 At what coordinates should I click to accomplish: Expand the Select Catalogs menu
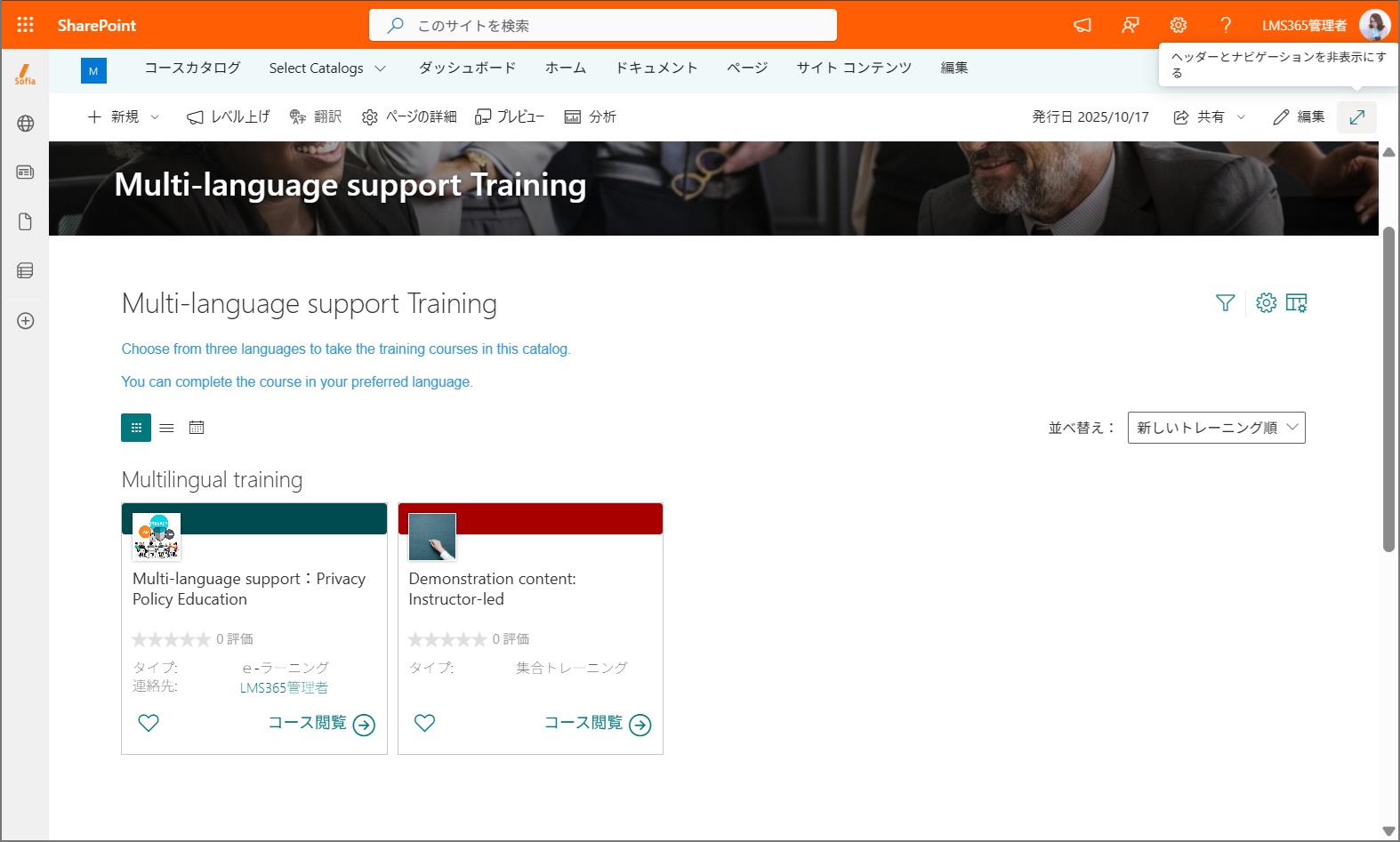click(x=327, y=68)
